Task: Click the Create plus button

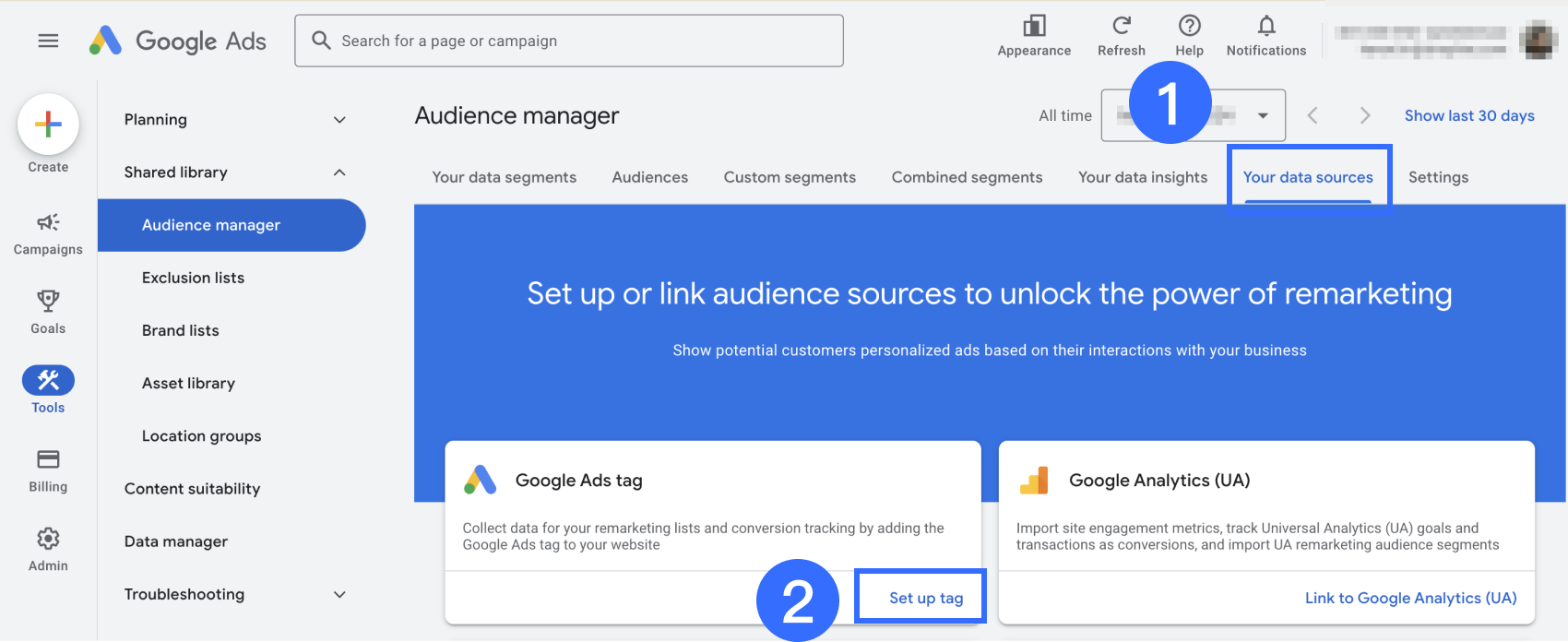Action: (48, 125)
